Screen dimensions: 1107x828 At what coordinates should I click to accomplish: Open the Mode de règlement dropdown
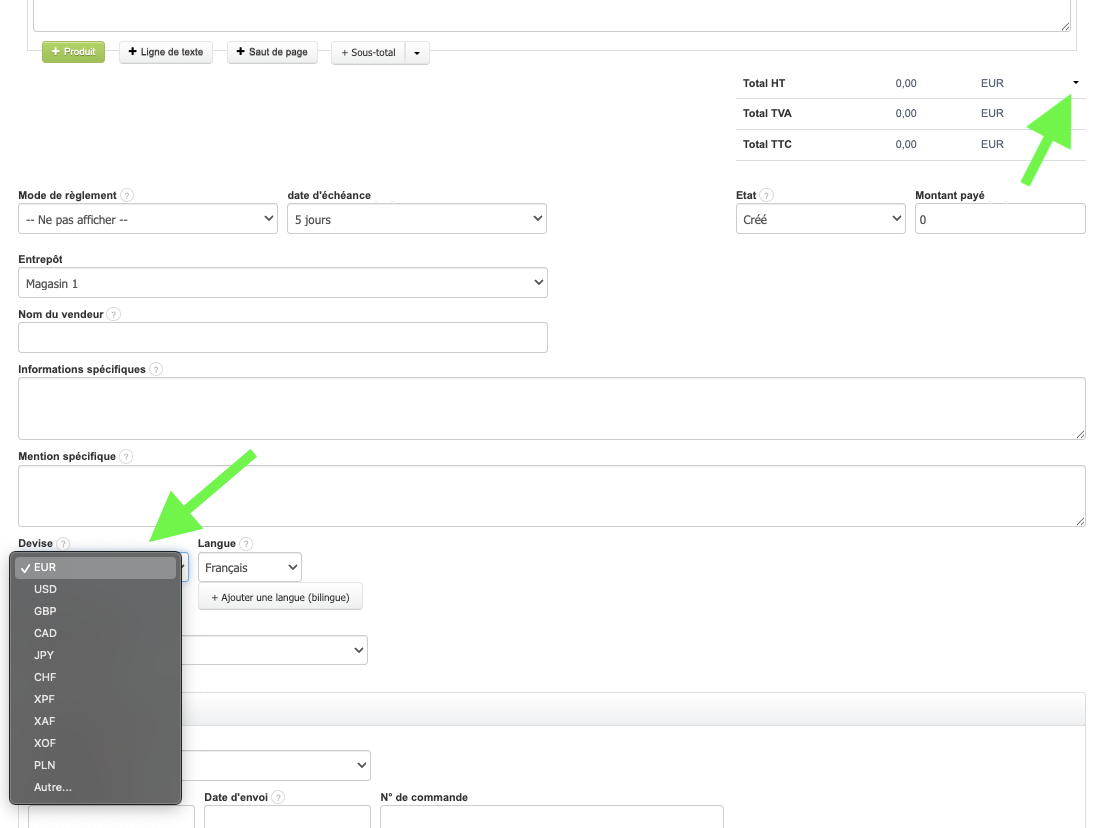pos(148,219)
